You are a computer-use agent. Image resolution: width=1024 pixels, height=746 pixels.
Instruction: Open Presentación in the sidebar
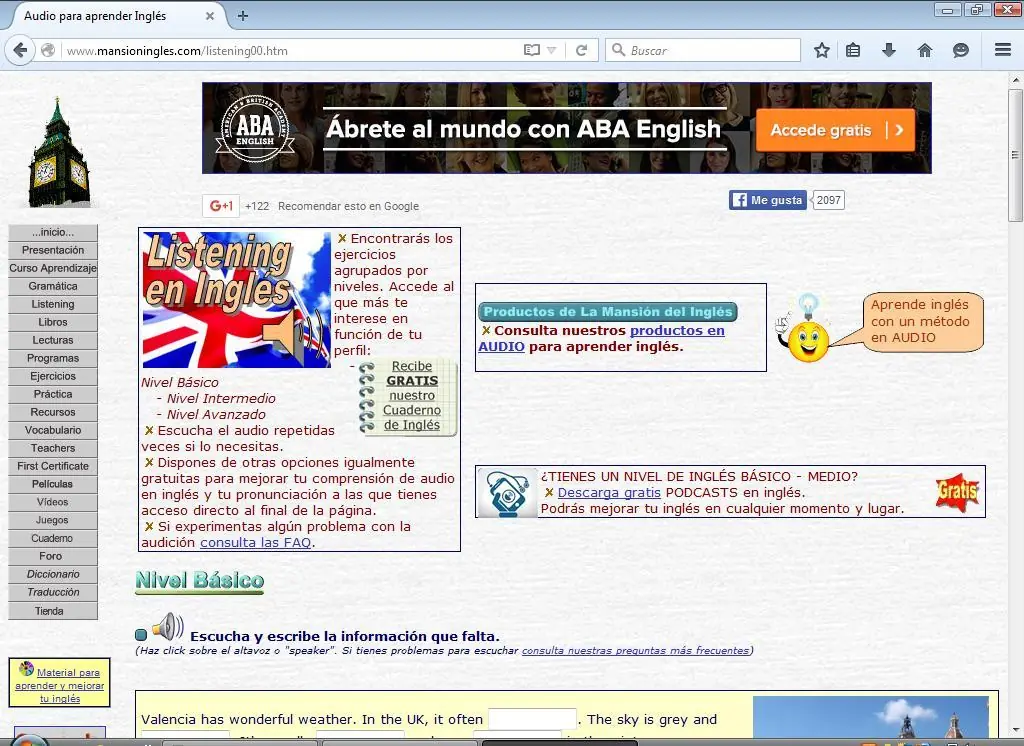tap(53, 250)
